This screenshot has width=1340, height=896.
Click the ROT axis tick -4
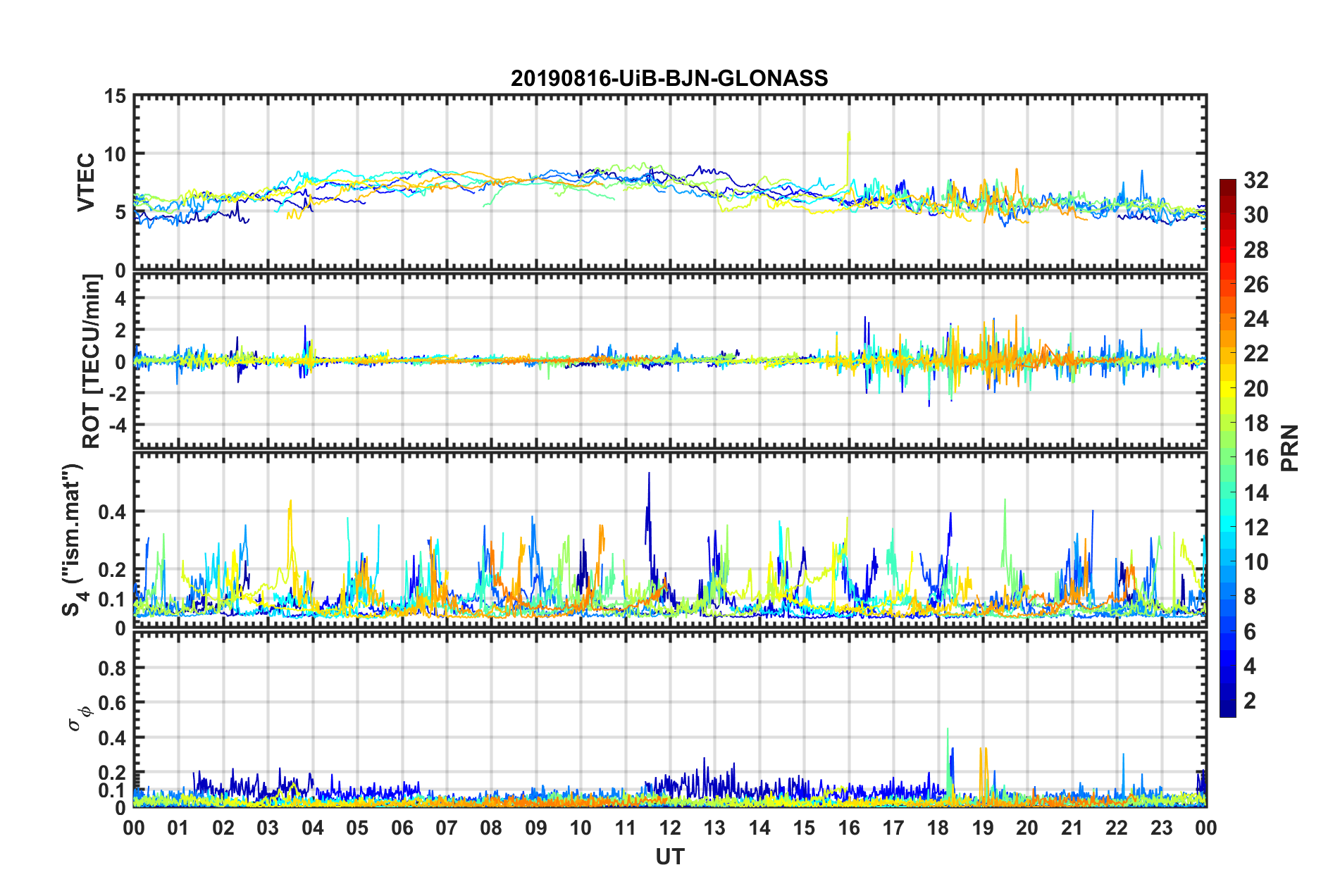[x=118, y=425]
